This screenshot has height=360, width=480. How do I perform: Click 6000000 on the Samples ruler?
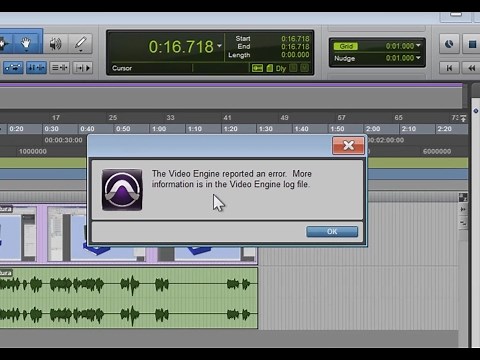click(x=437, y=152)
